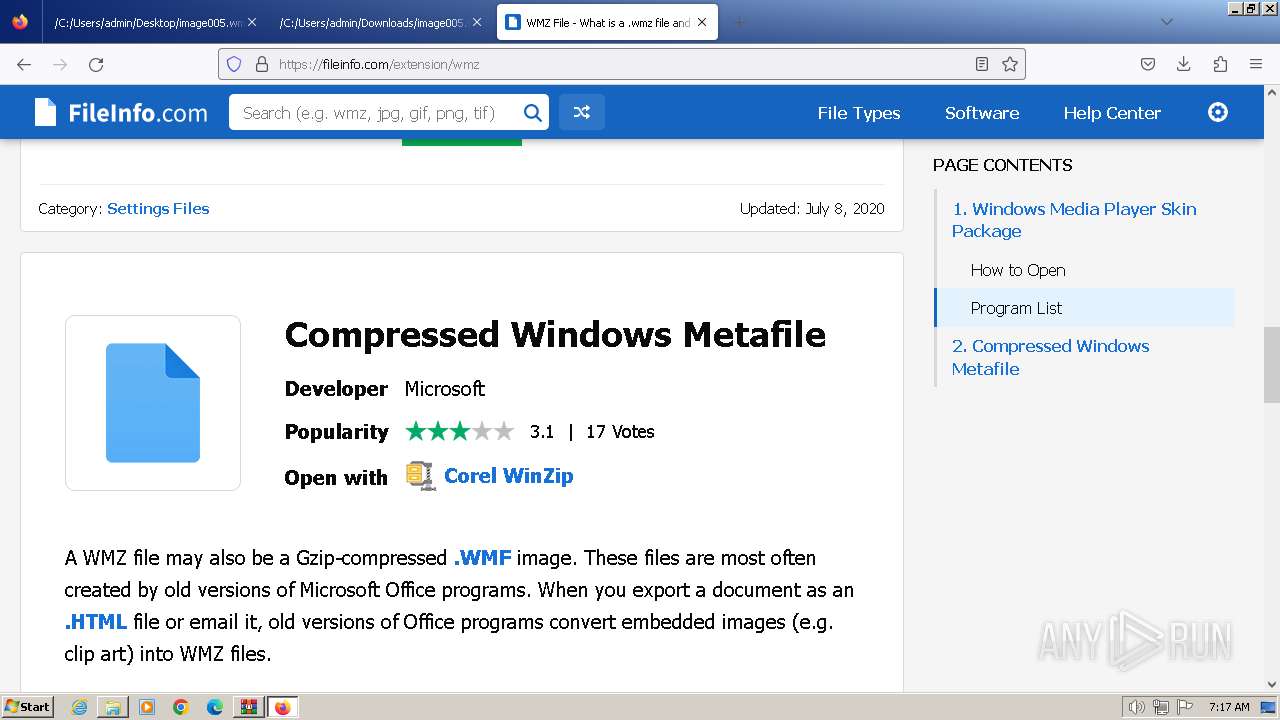Image resolution: width=1280 pixels, height=720 pixels.
Task: Click the popularity star rating
Action: tap(459, 432)
